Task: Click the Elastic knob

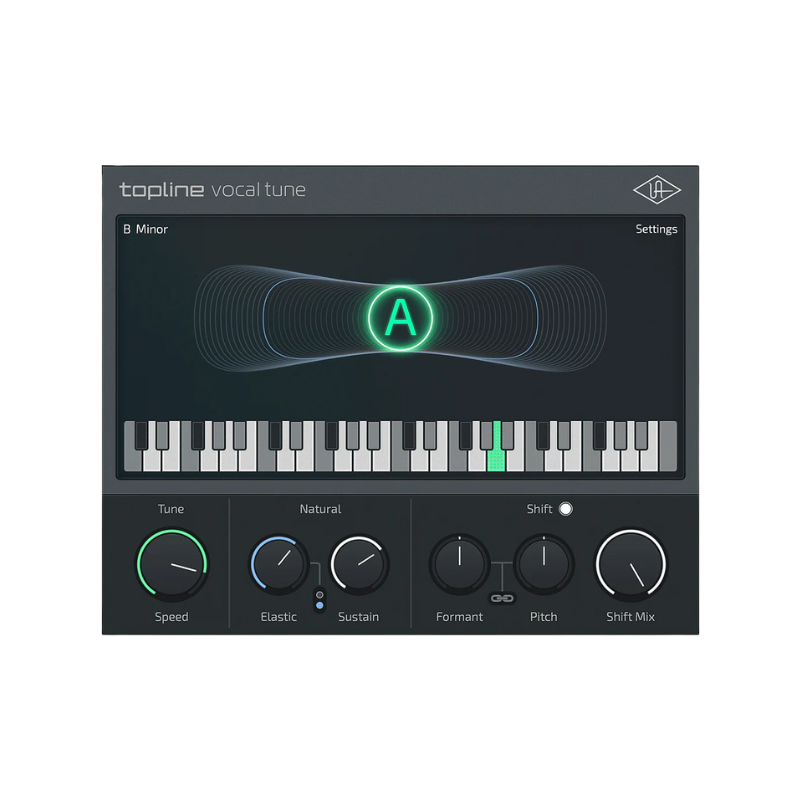Action: [x=279, y=564]
